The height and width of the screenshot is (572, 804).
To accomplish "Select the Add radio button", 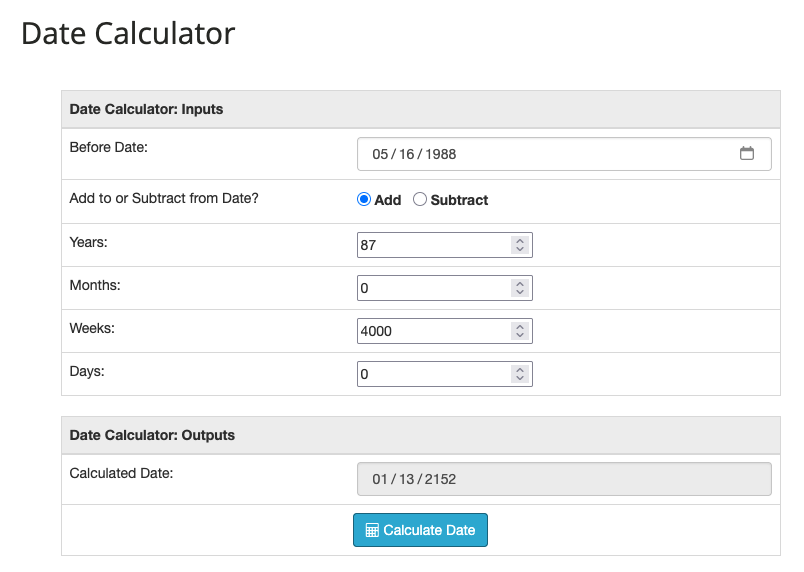I will click(364, 199).
